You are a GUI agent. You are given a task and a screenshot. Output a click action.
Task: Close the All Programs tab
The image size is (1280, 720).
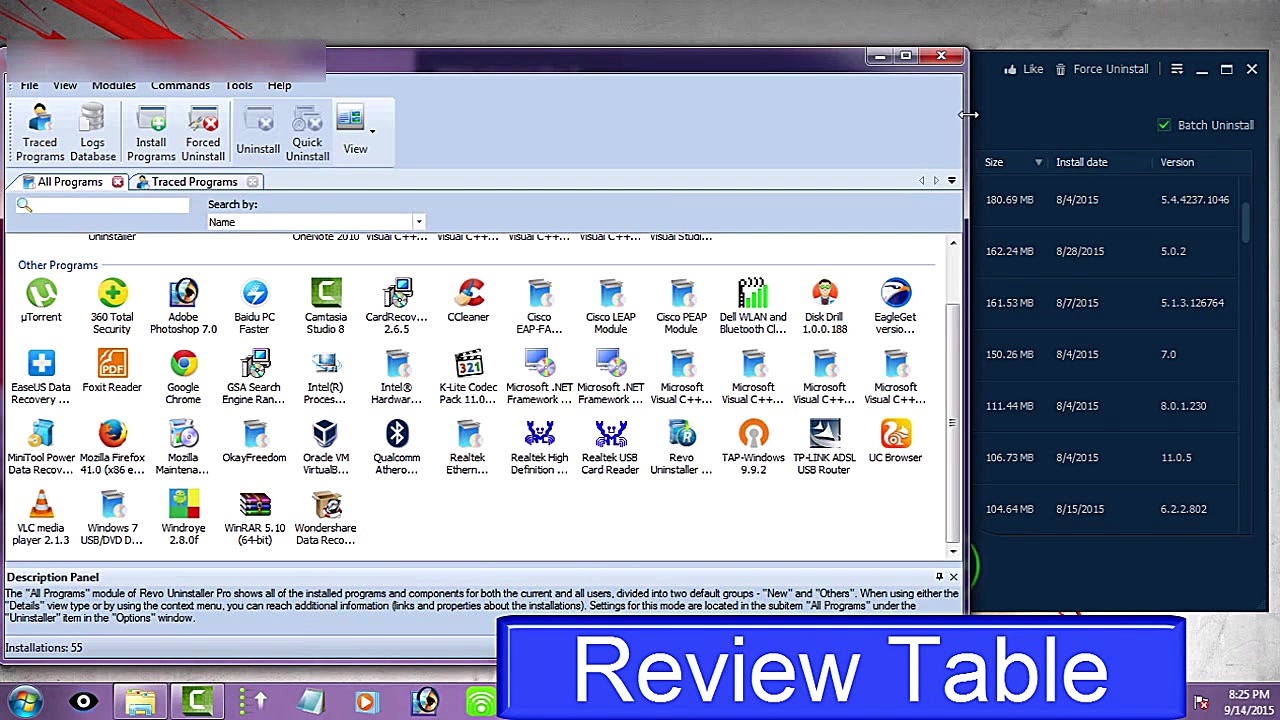(x=117, y=182)
